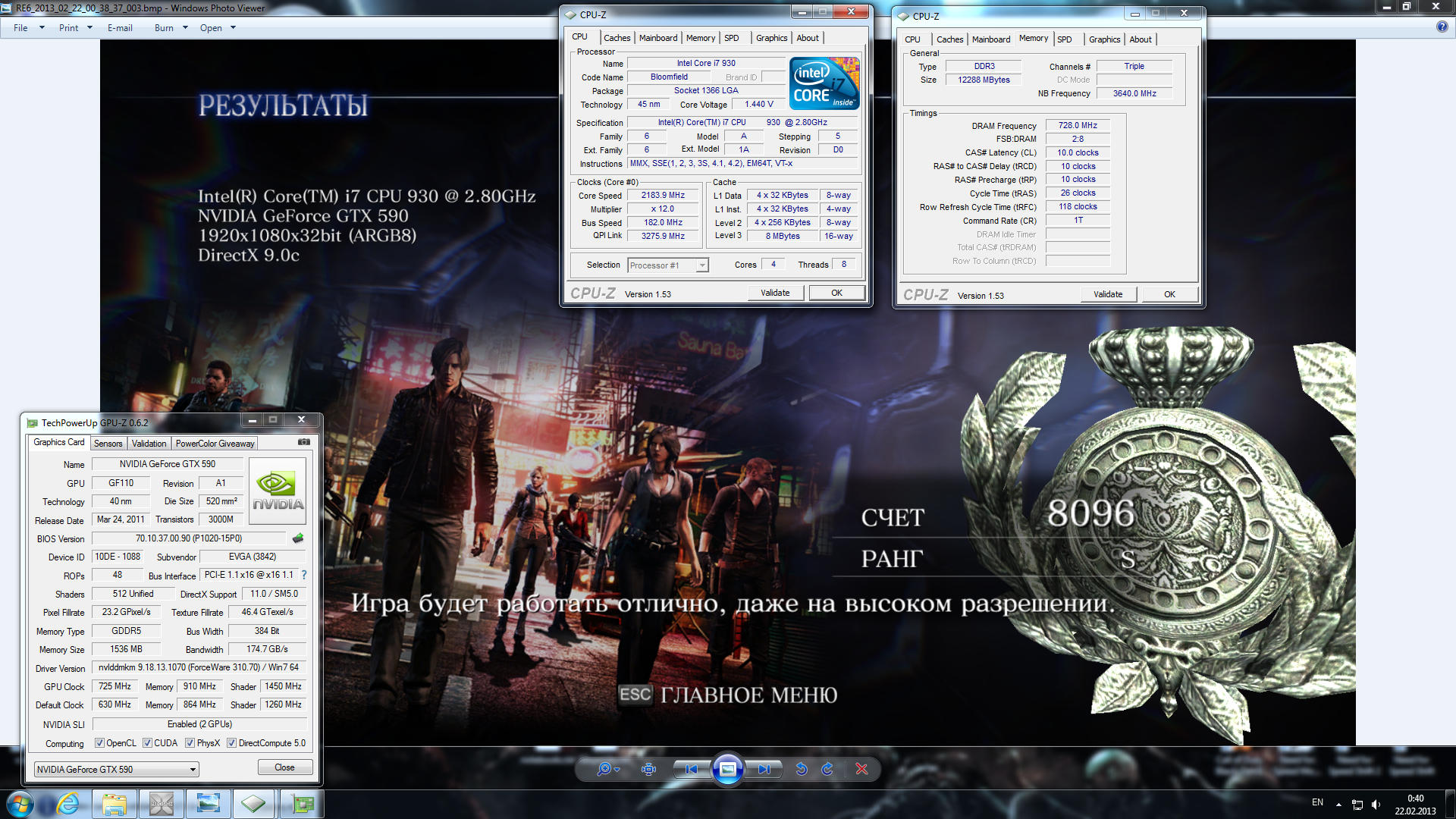
Task: Click the GPU-Z title bar icon
Action: click(x=32, y=422)
